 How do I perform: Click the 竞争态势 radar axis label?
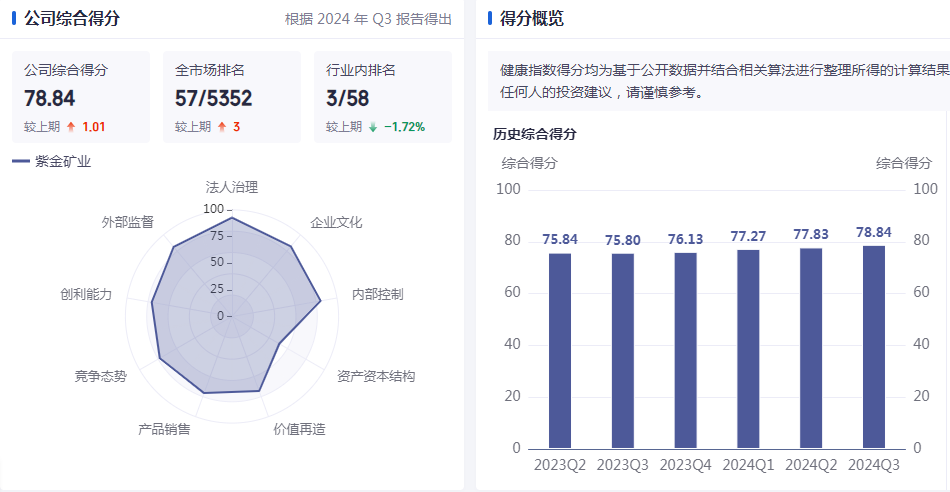(101, 376)
